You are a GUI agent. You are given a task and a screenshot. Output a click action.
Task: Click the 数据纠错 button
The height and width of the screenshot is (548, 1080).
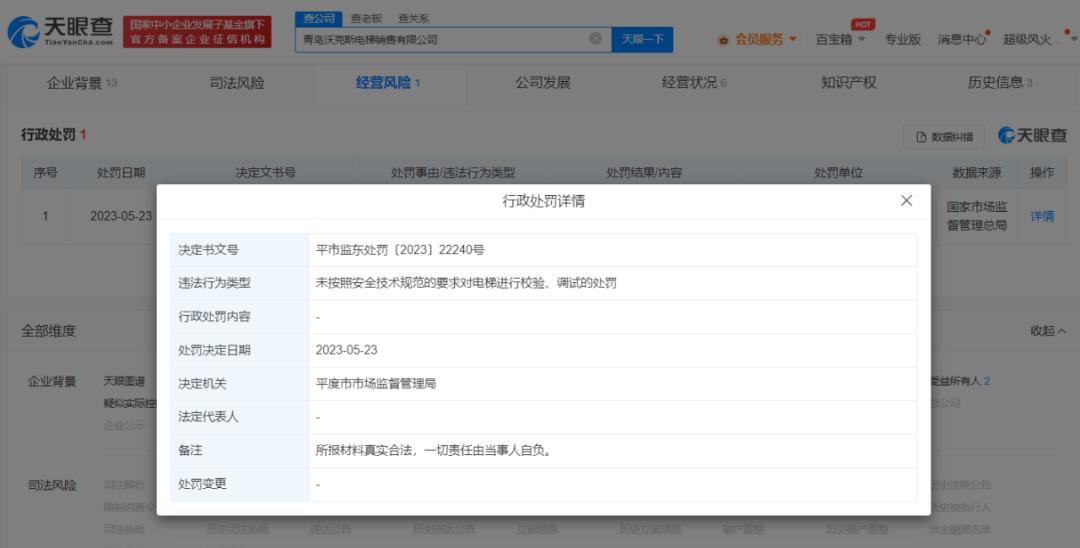point(944,137)
